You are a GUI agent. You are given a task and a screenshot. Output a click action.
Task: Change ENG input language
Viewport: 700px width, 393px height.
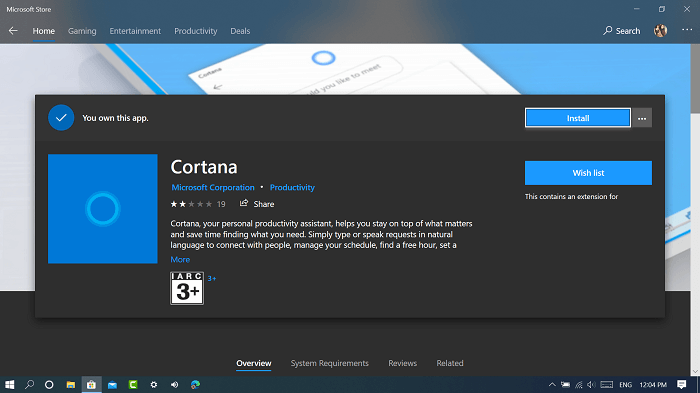[625, 385]
